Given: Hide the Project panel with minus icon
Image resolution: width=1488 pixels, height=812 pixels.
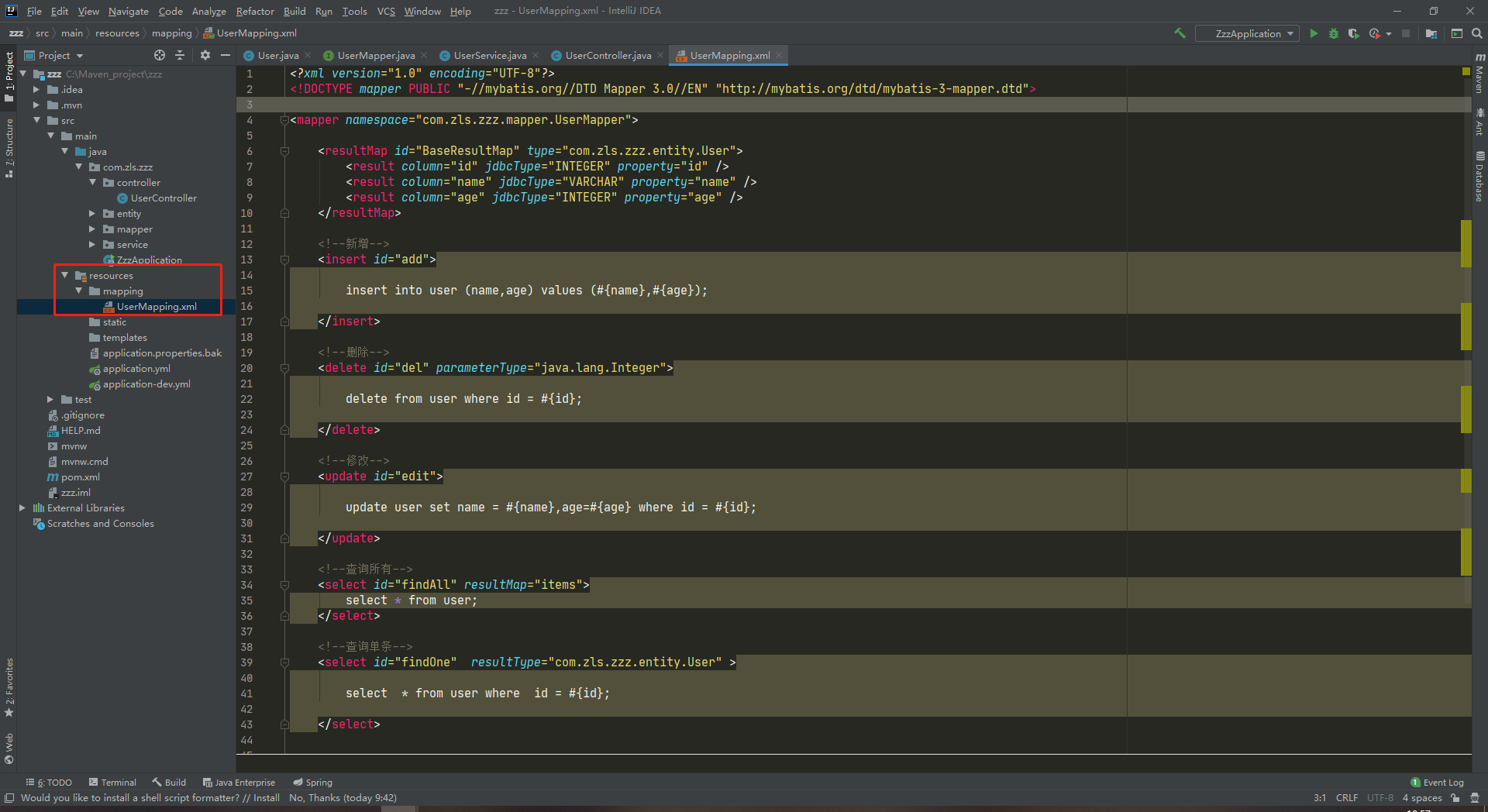Looking at the screenshot, I should coord(226,55).
